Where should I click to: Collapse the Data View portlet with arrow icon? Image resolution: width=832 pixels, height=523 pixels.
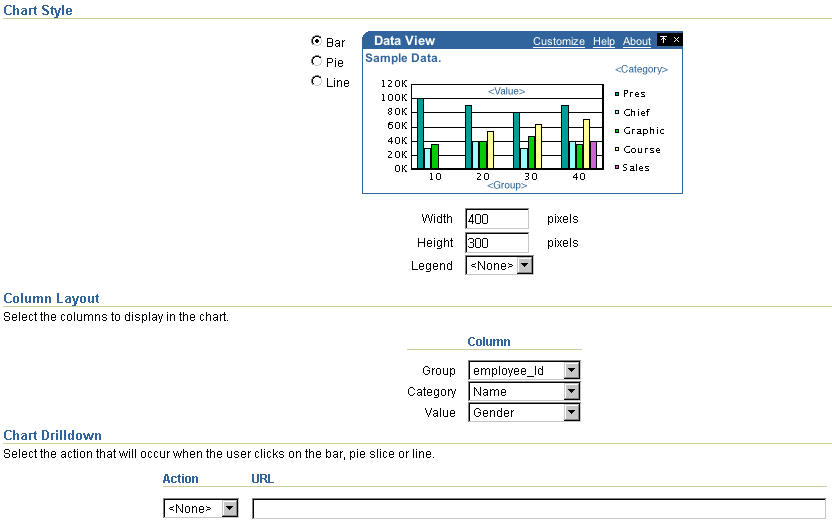663,40
